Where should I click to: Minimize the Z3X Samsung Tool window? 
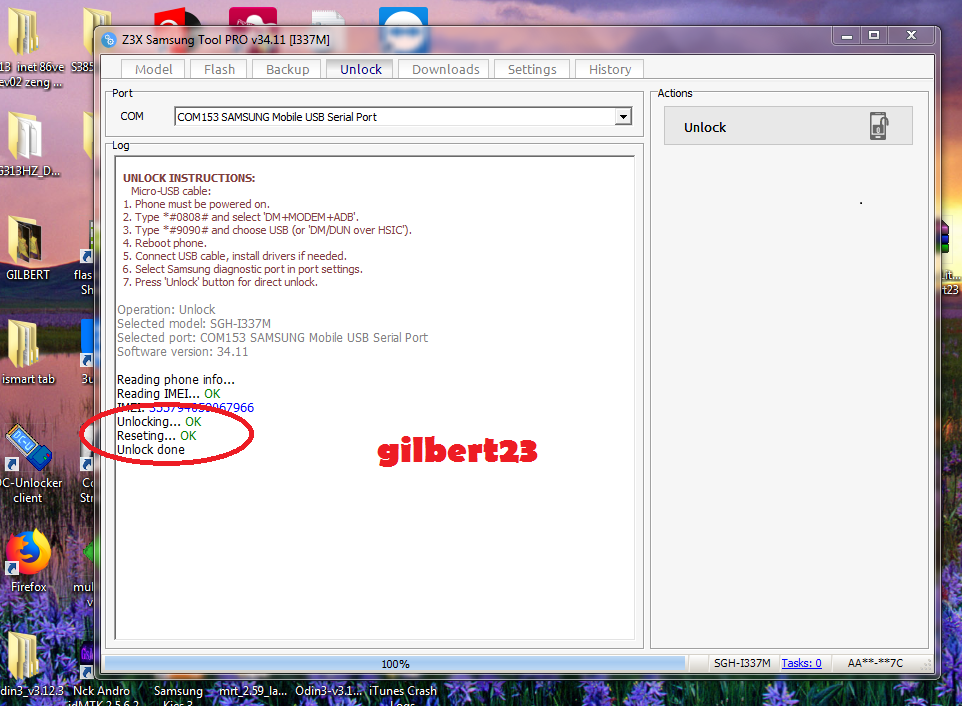[x=847, y=36]
